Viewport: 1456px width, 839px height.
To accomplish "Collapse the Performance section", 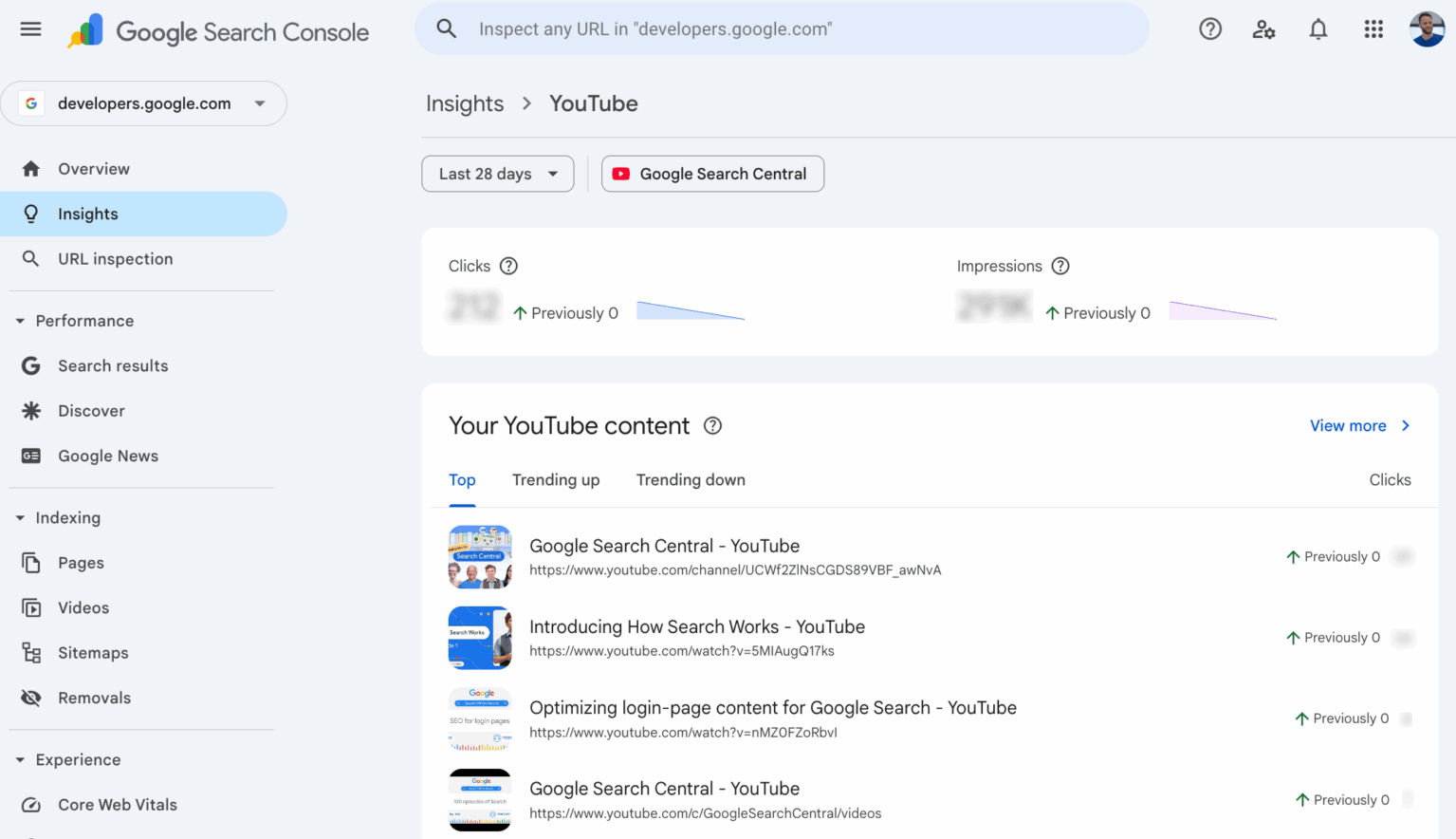I will click(x=20, y=321).
